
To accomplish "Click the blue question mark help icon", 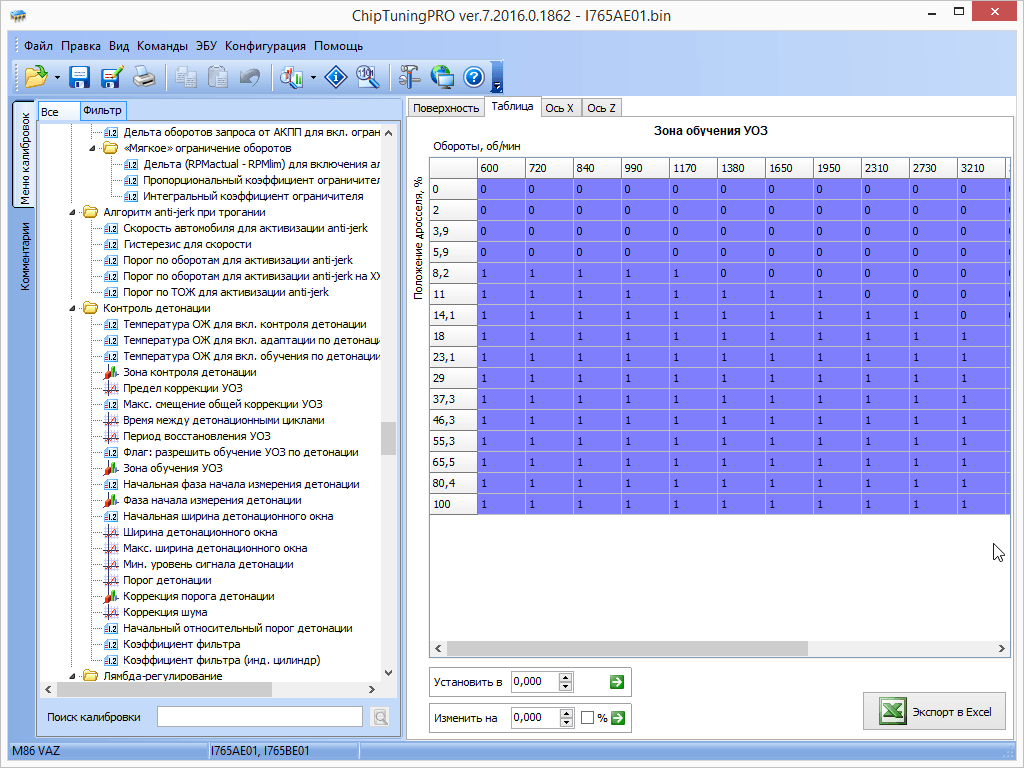I will pos(474,77).
